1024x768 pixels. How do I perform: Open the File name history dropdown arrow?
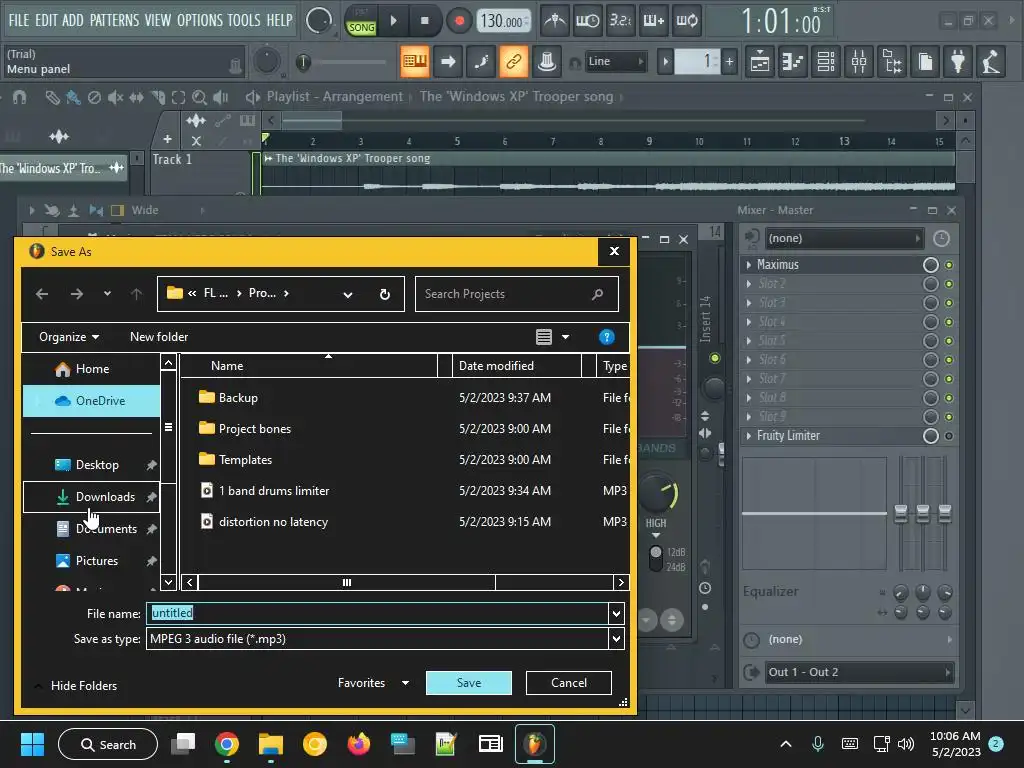pyautogui.click(x=616, y=613)
